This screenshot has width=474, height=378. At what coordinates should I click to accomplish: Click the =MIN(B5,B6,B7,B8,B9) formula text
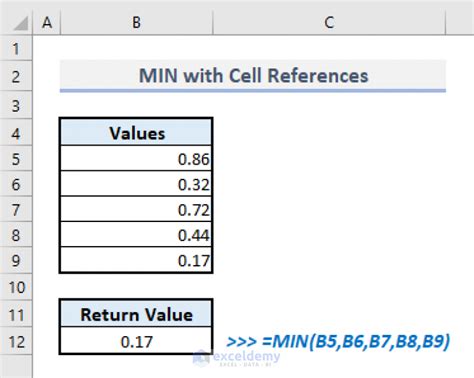click(x=356, y=341)
